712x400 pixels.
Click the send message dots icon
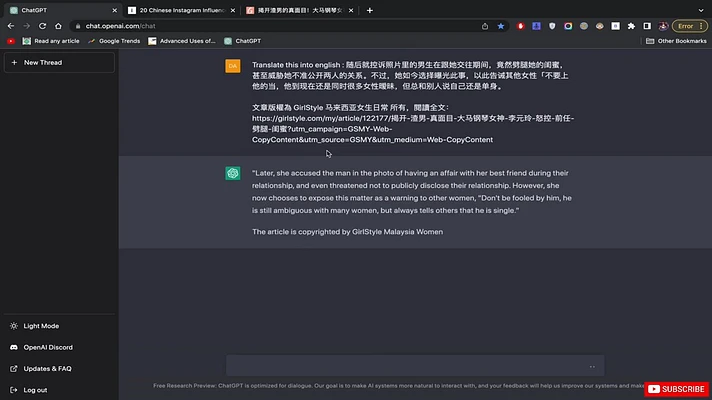[592, 366]
